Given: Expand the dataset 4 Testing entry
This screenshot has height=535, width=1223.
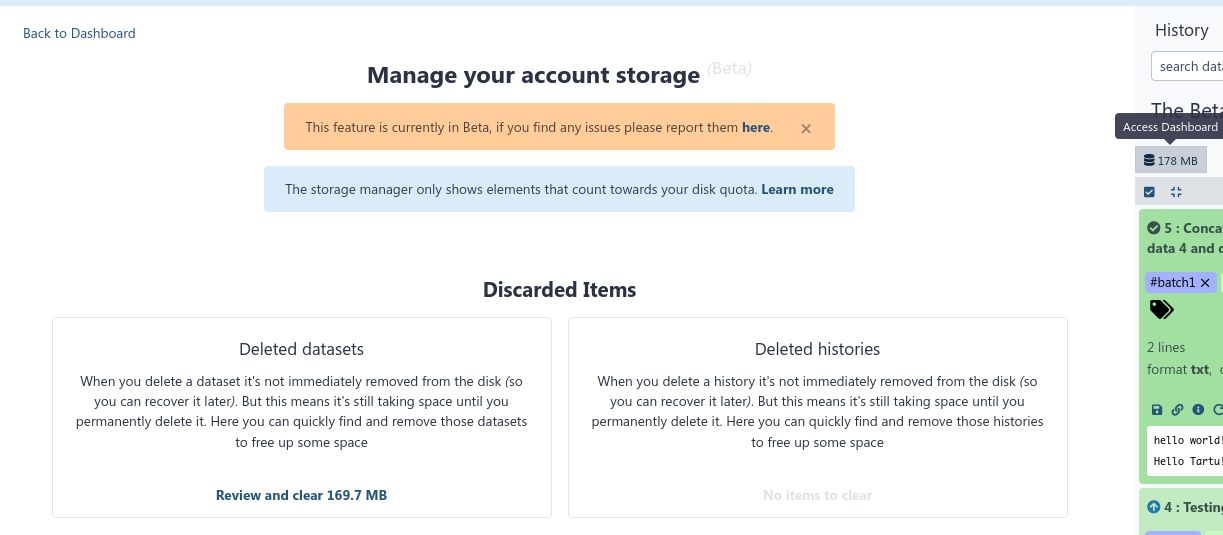Looking at the screenshot, I should (x=1195, y=507).
